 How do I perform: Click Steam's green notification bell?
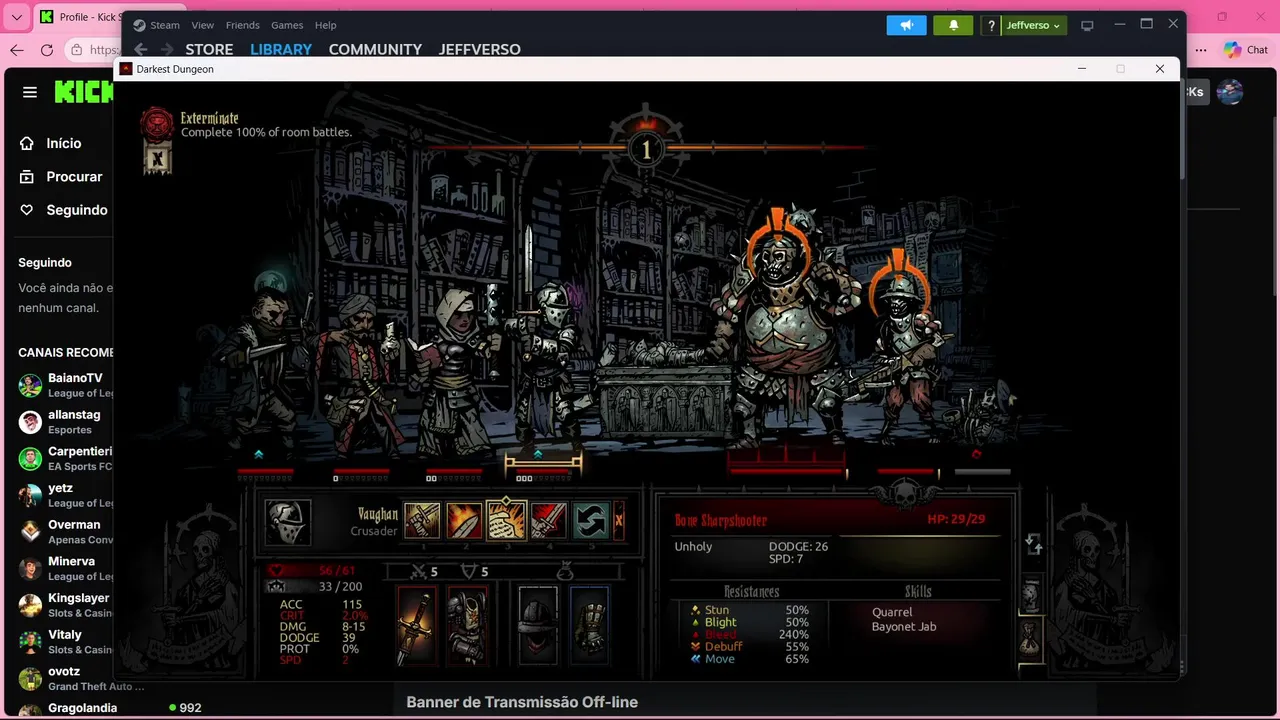coord(953,25)
